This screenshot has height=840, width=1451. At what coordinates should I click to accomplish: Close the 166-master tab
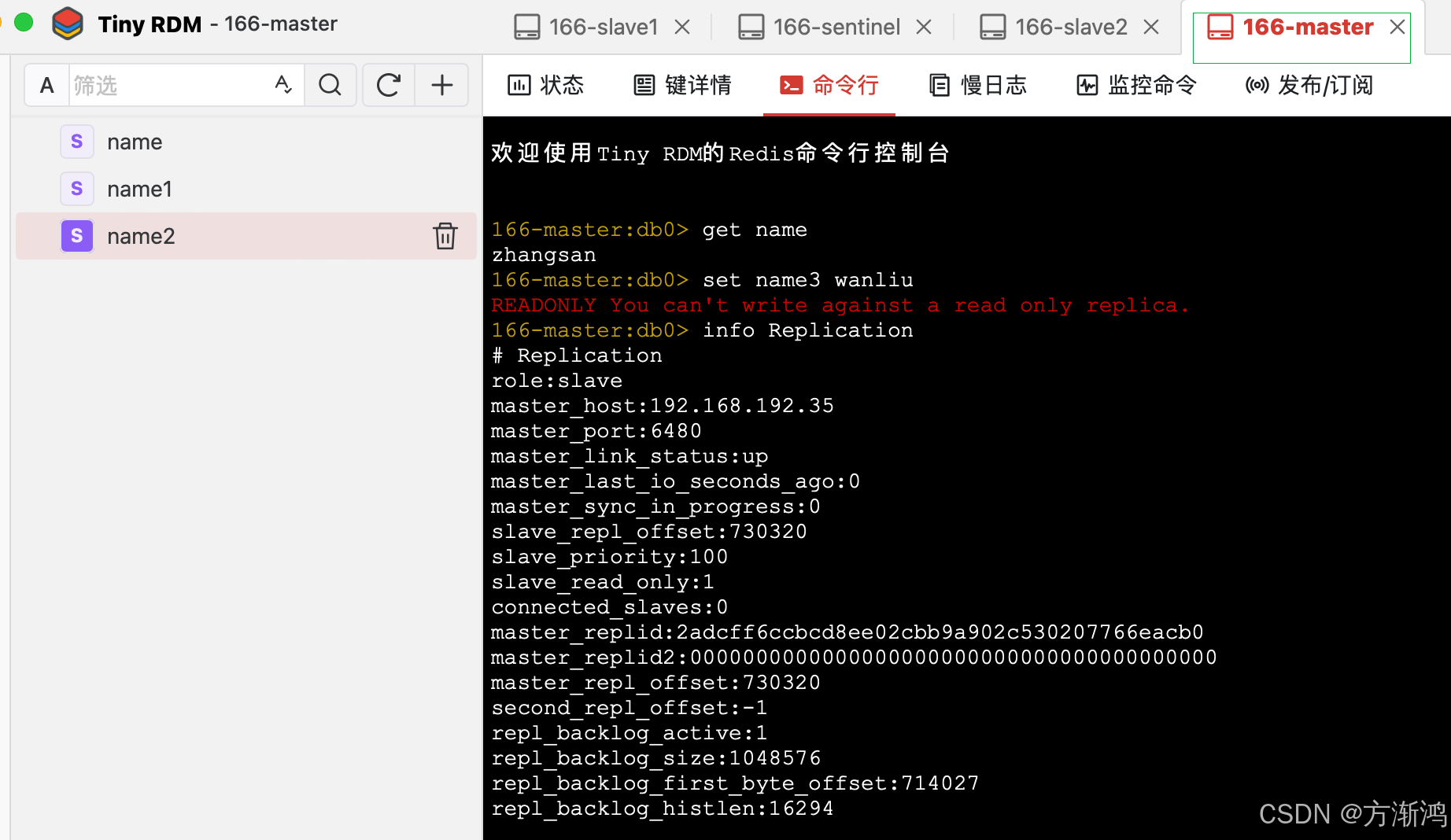pos(1397,28)
